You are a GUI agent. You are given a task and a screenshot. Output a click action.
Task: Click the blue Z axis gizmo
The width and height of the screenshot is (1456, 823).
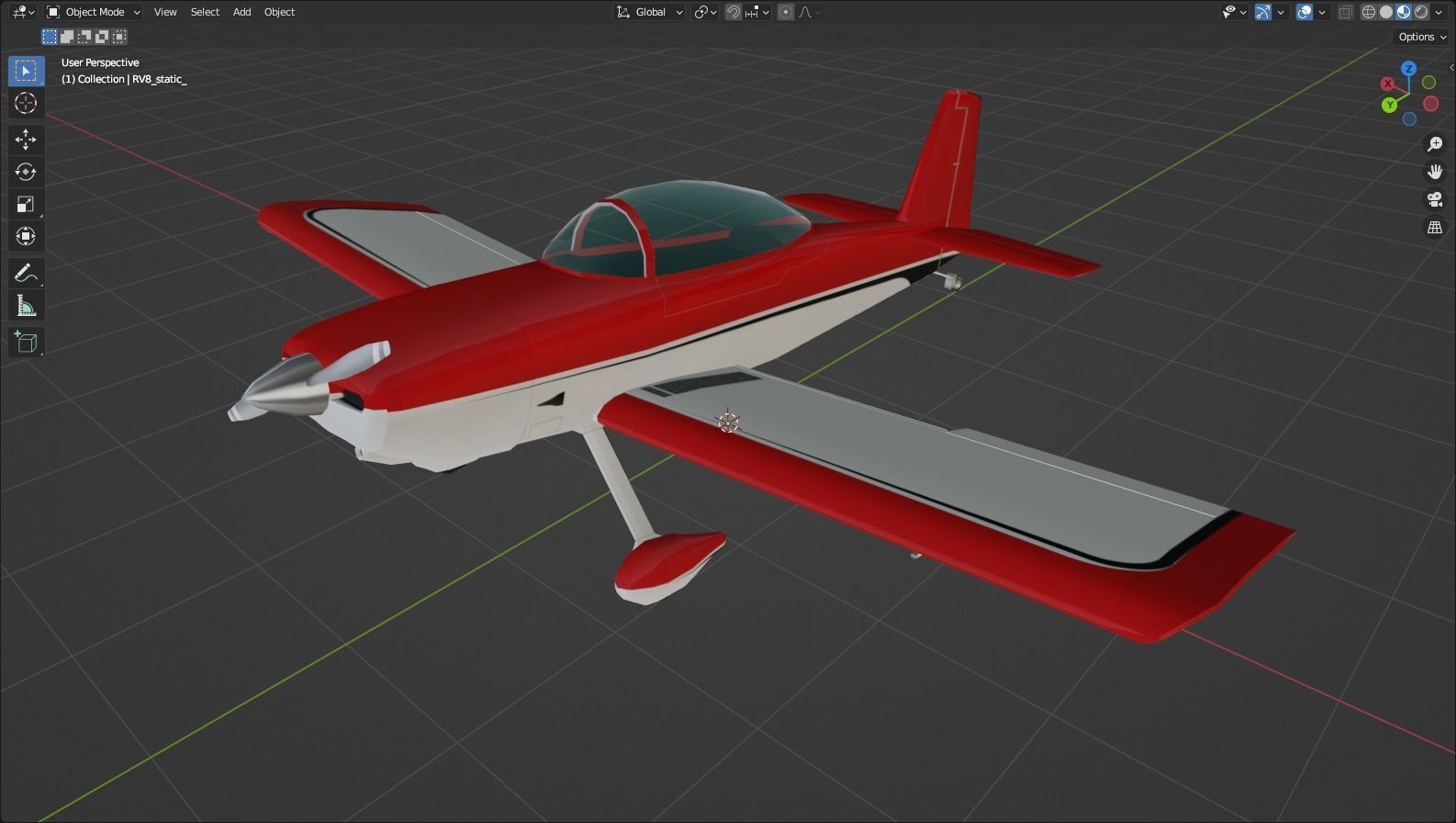pos(1408,69)
